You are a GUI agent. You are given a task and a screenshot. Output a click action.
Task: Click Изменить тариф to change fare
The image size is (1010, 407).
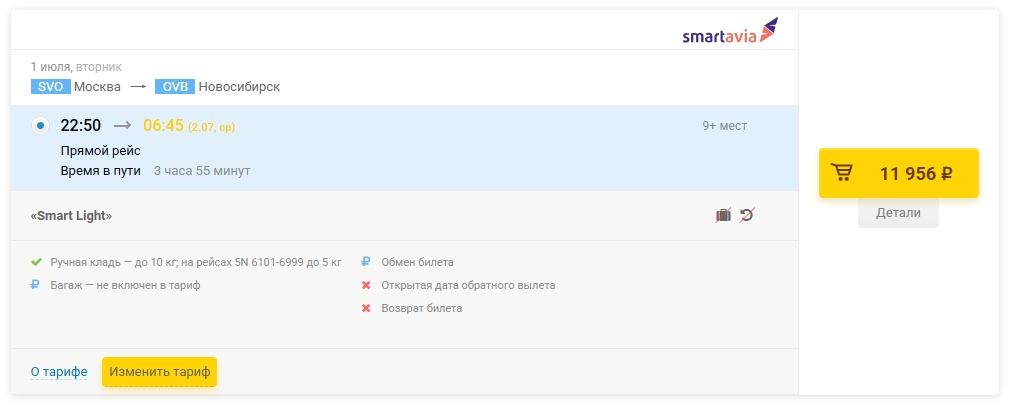point(160,372)
